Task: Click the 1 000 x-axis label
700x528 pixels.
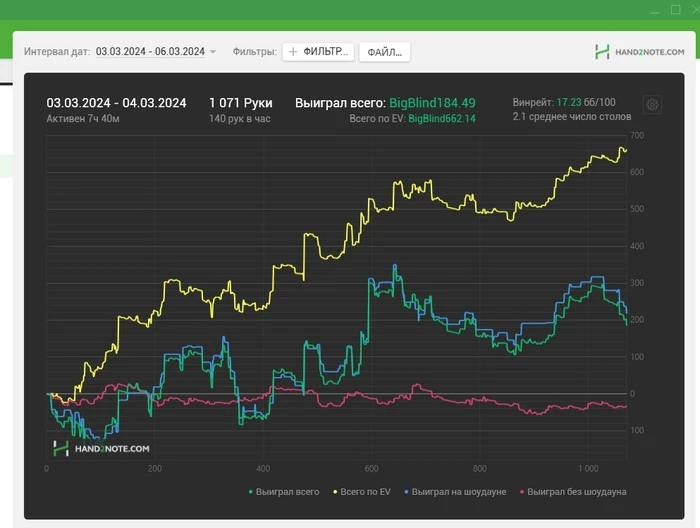Action: click(588, 469)
